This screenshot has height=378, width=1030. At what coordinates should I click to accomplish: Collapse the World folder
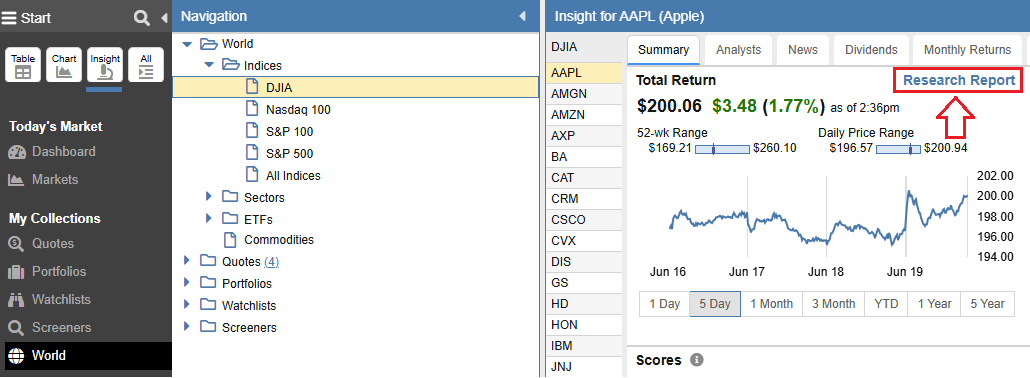coord(187,44)
